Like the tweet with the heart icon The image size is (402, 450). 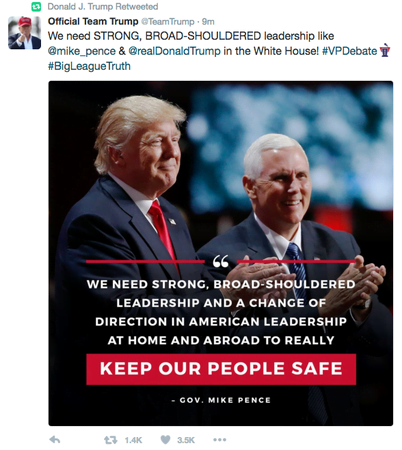(x=165, y=440)
